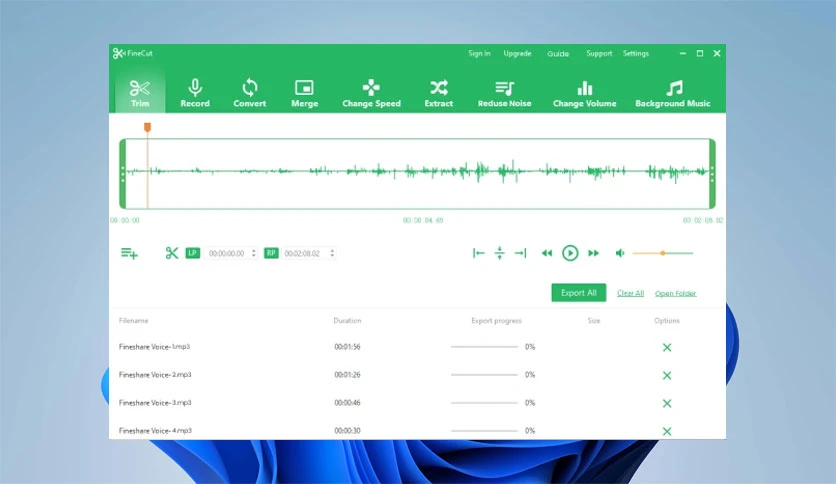Click the Duration column header

(x=347, y=320)
